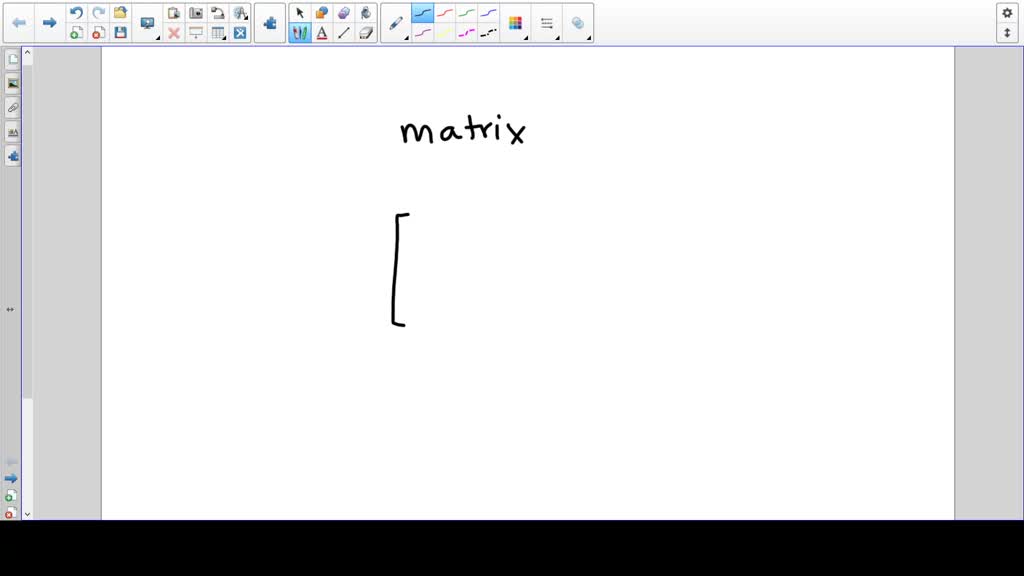Go to the previous page with the toolbar back arrow
This screenshot has height=576, width=1024.
click(19, 23)
